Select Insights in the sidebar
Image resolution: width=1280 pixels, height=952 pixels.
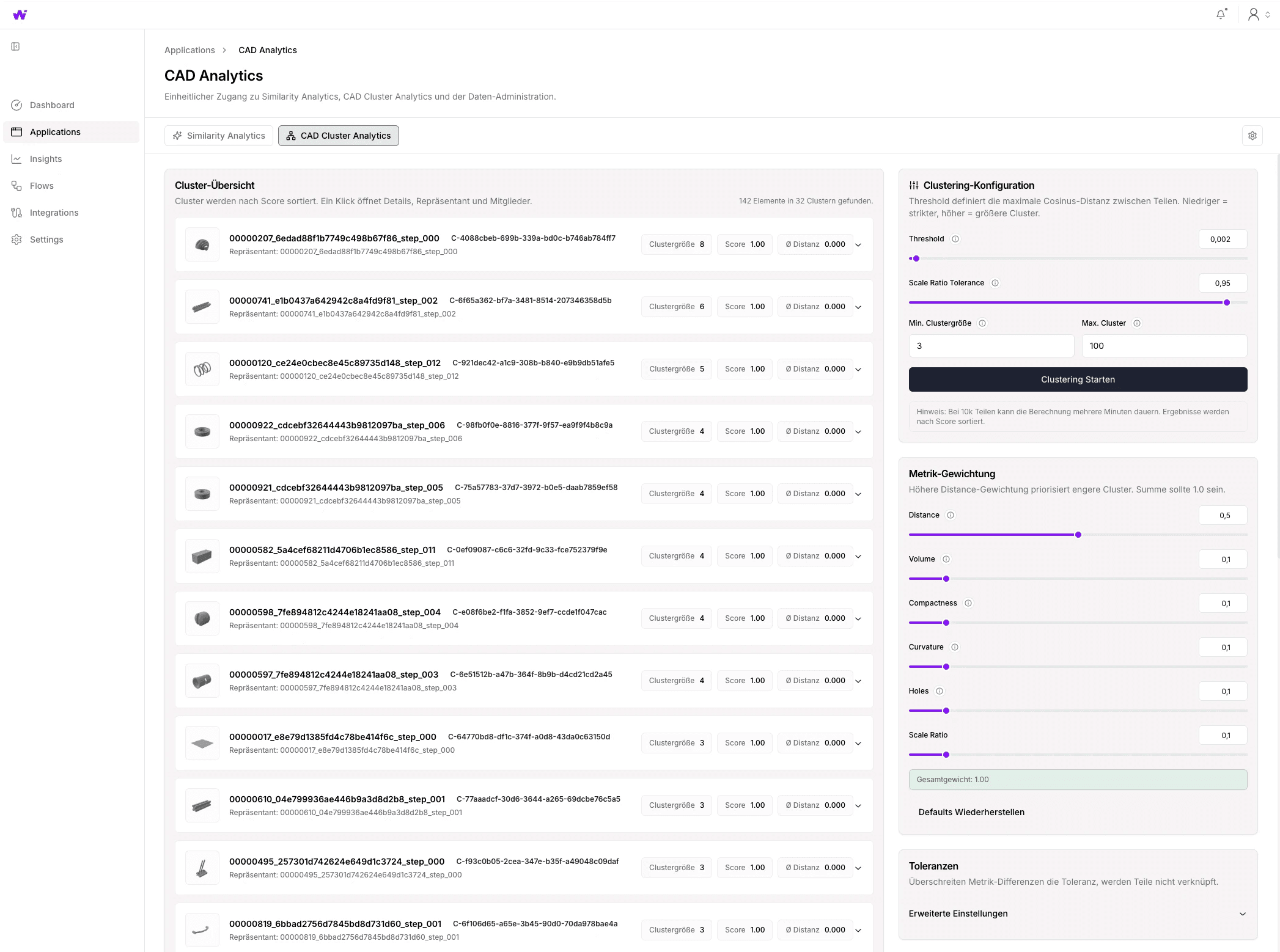46,159
